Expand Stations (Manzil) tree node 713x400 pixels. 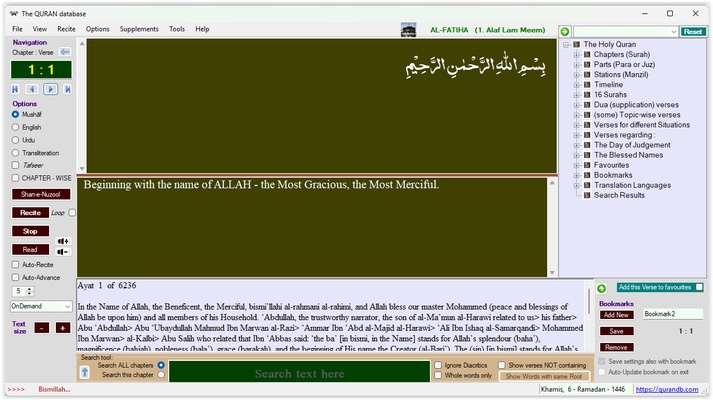point(577,75)
